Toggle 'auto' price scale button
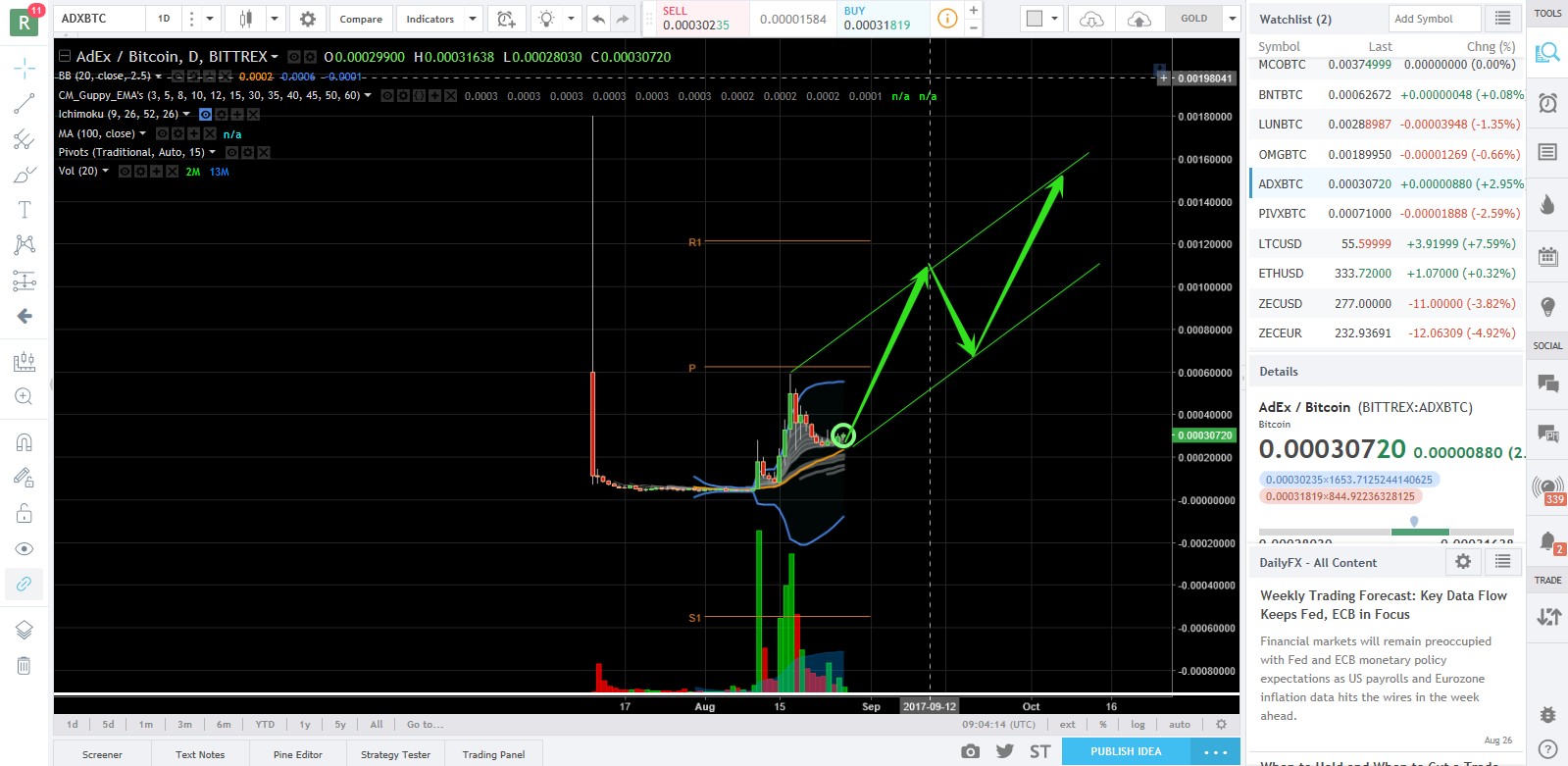Screen dimensions: 1568x766 click(x=1180, y=725)
